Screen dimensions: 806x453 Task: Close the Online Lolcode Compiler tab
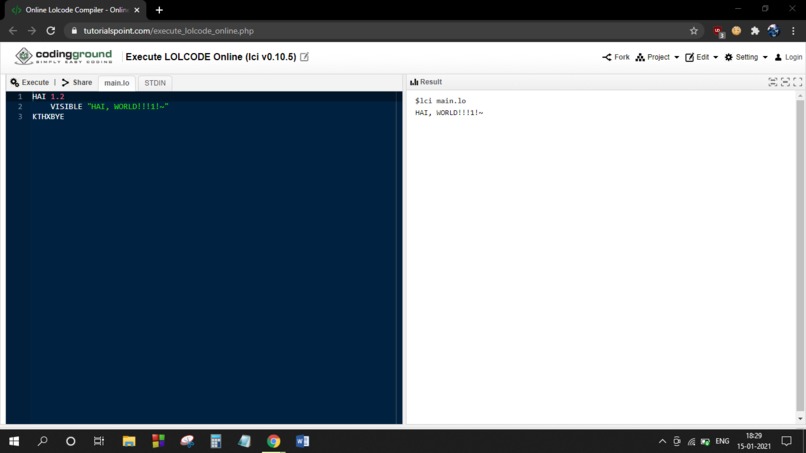pyautogui.click(x=137, y=10)
